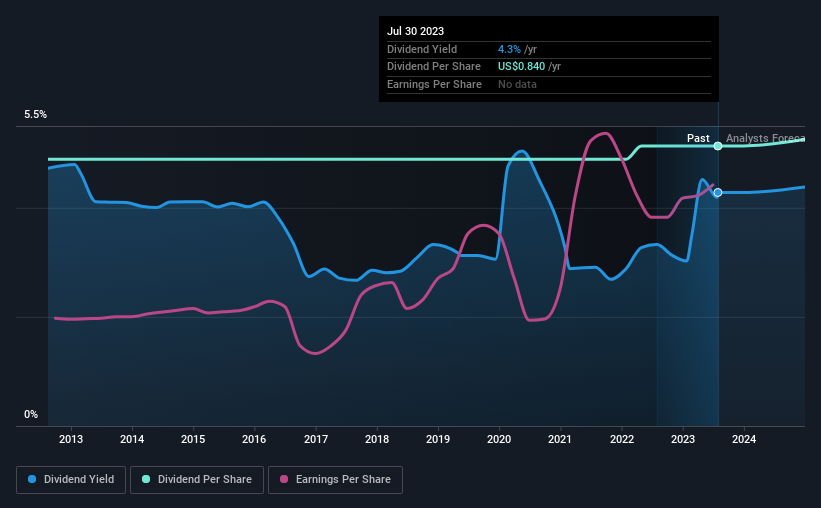Click the 2024 x-axis year label
821x508 pixels.
744,439
